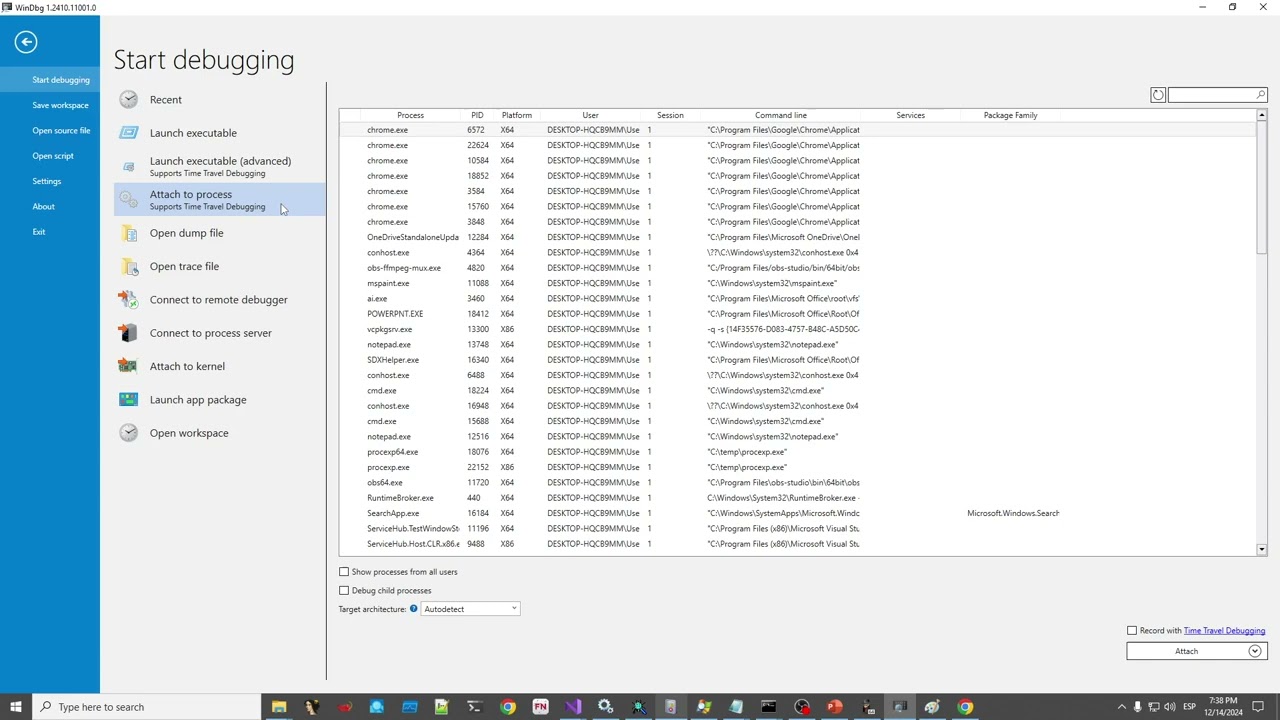
Task: Select the ai.exe process row
Action: coord(797,298)
